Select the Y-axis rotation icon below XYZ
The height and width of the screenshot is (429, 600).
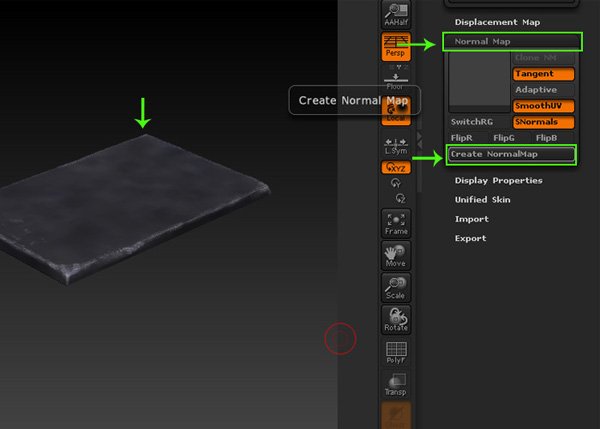click(396, 183)
